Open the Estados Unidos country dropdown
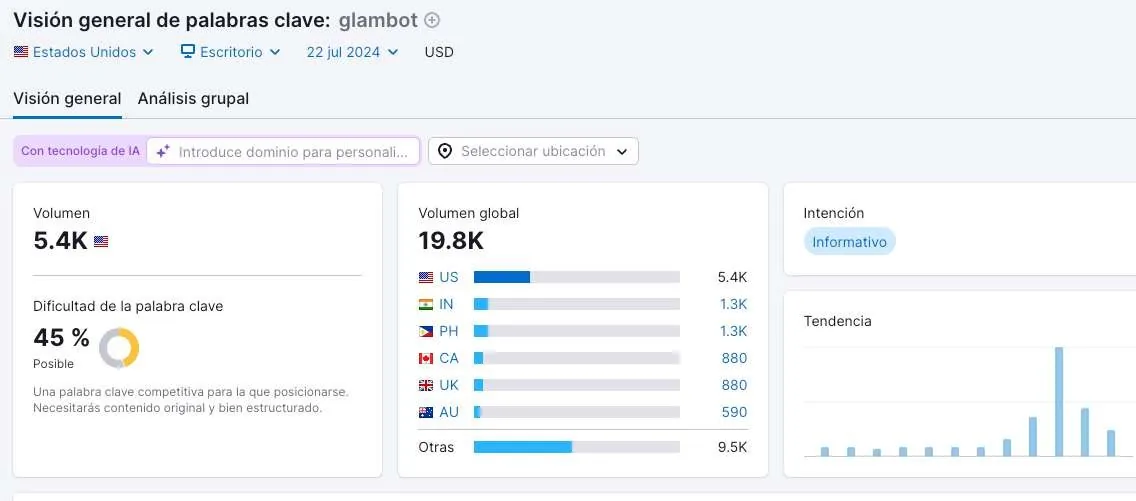Image resolution: width=1136 pixels, height=501 pixels. [83, 52]
